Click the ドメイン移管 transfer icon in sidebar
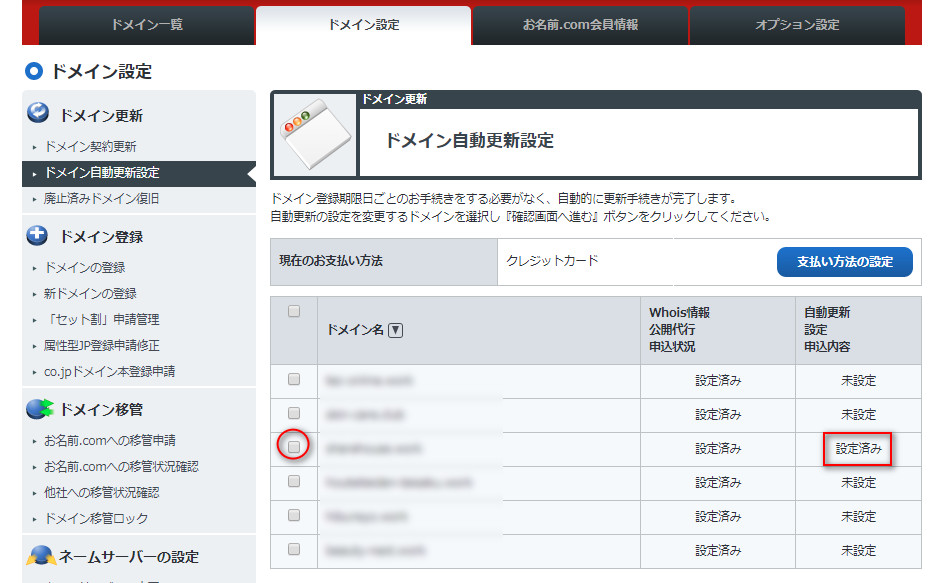The image size is (943, 583). (x=40, y=408)
